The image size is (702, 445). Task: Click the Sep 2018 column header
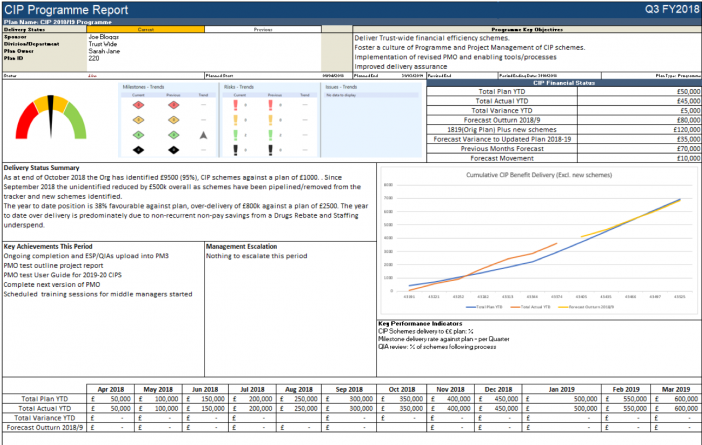349,389
